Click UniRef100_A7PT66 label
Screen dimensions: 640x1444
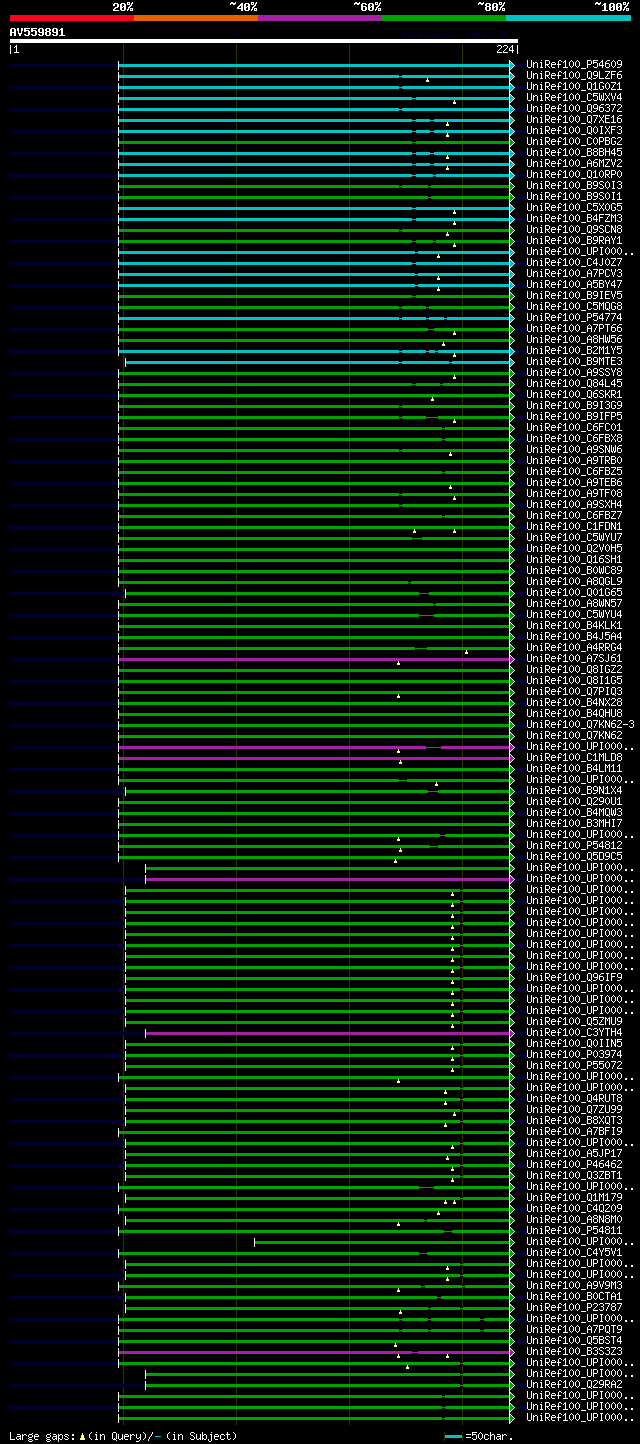click(574, 329)
